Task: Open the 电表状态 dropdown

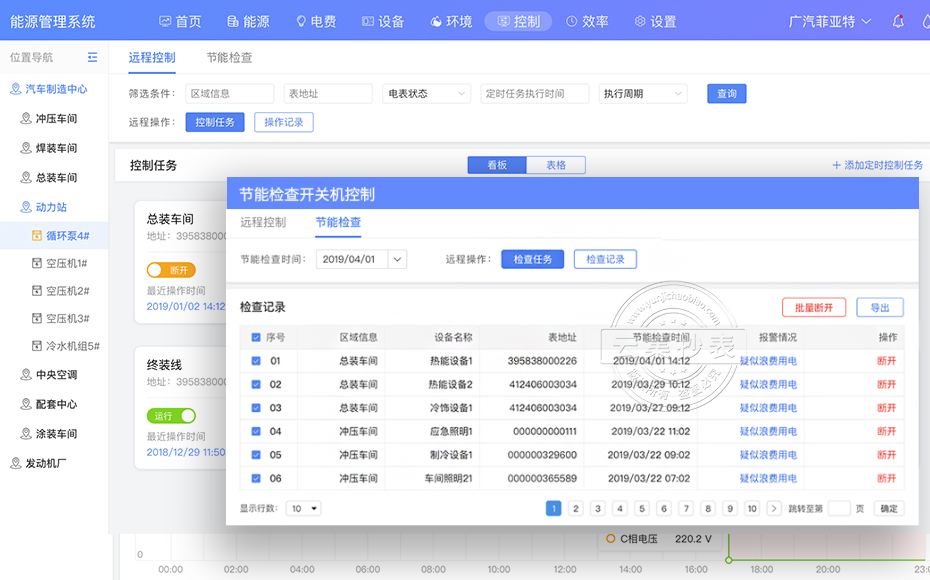Action: point(427,94)
